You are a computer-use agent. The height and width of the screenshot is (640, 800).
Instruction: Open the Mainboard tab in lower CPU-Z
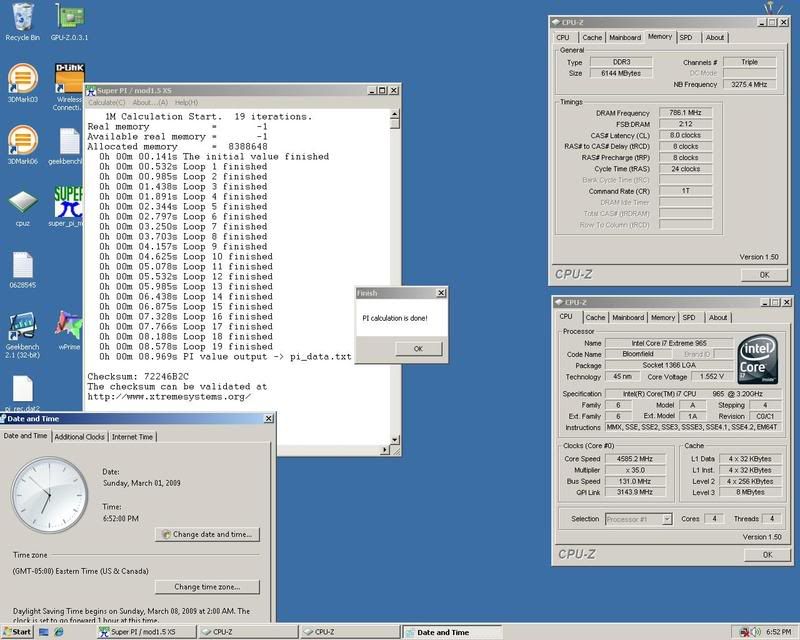click(628, 318)
